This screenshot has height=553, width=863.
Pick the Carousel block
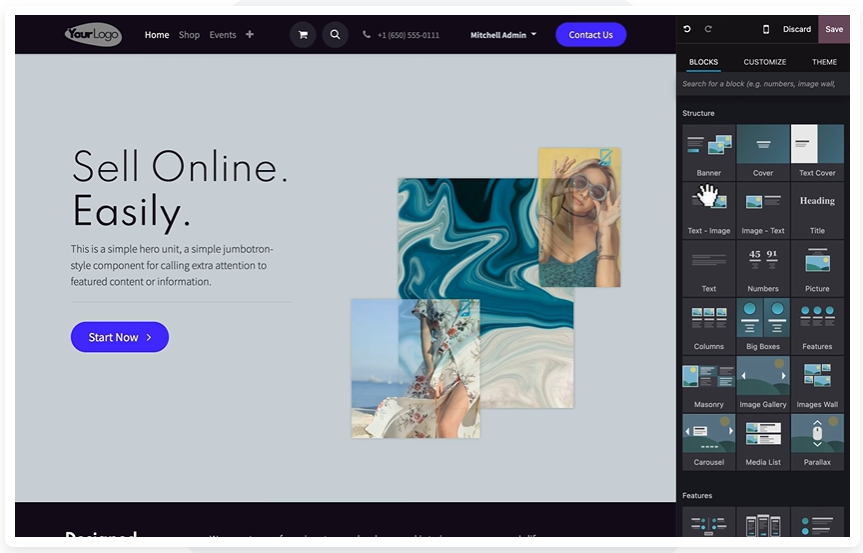tap(708, 441)
